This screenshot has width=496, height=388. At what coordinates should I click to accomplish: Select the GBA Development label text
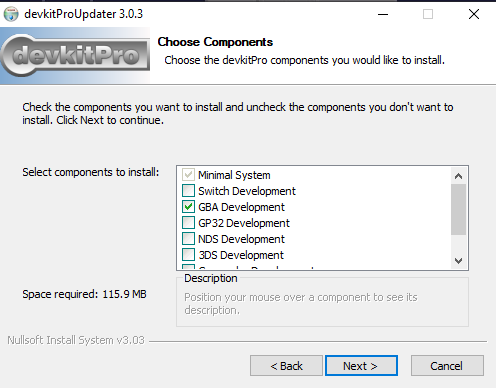coord(242,207)
